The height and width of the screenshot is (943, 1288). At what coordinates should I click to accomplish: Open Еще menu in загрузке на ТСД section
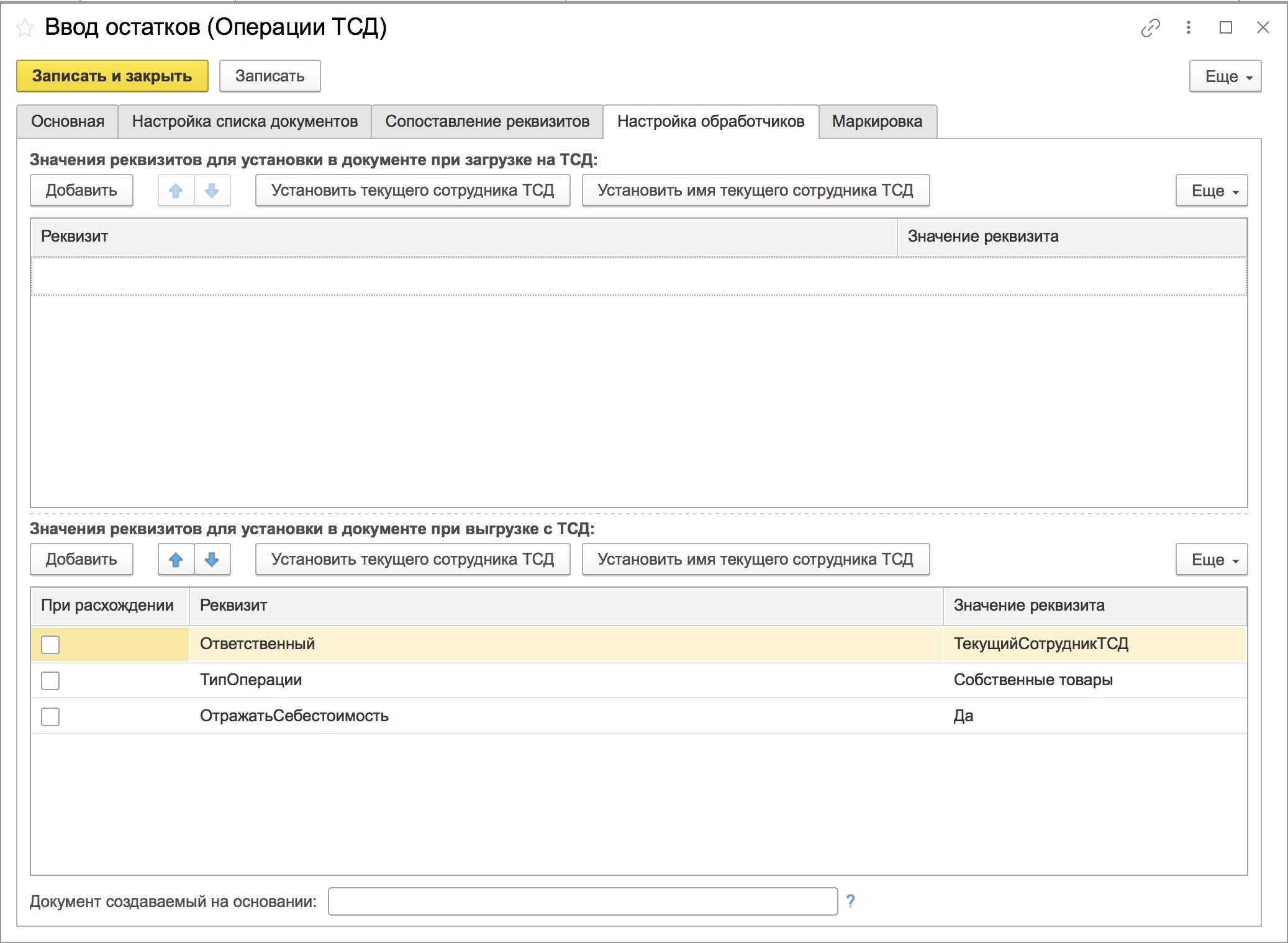point(1211,191)
